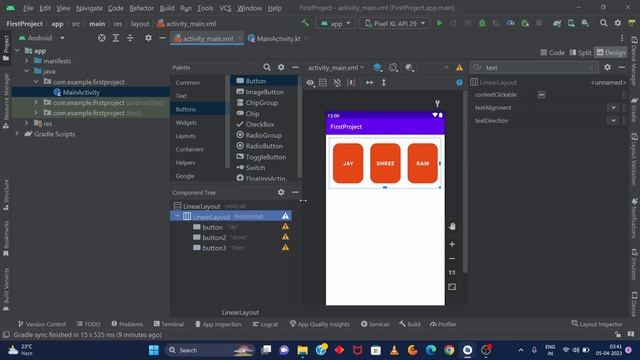
Task: Click the blue help question icon
Action: [x=460, y=83]
